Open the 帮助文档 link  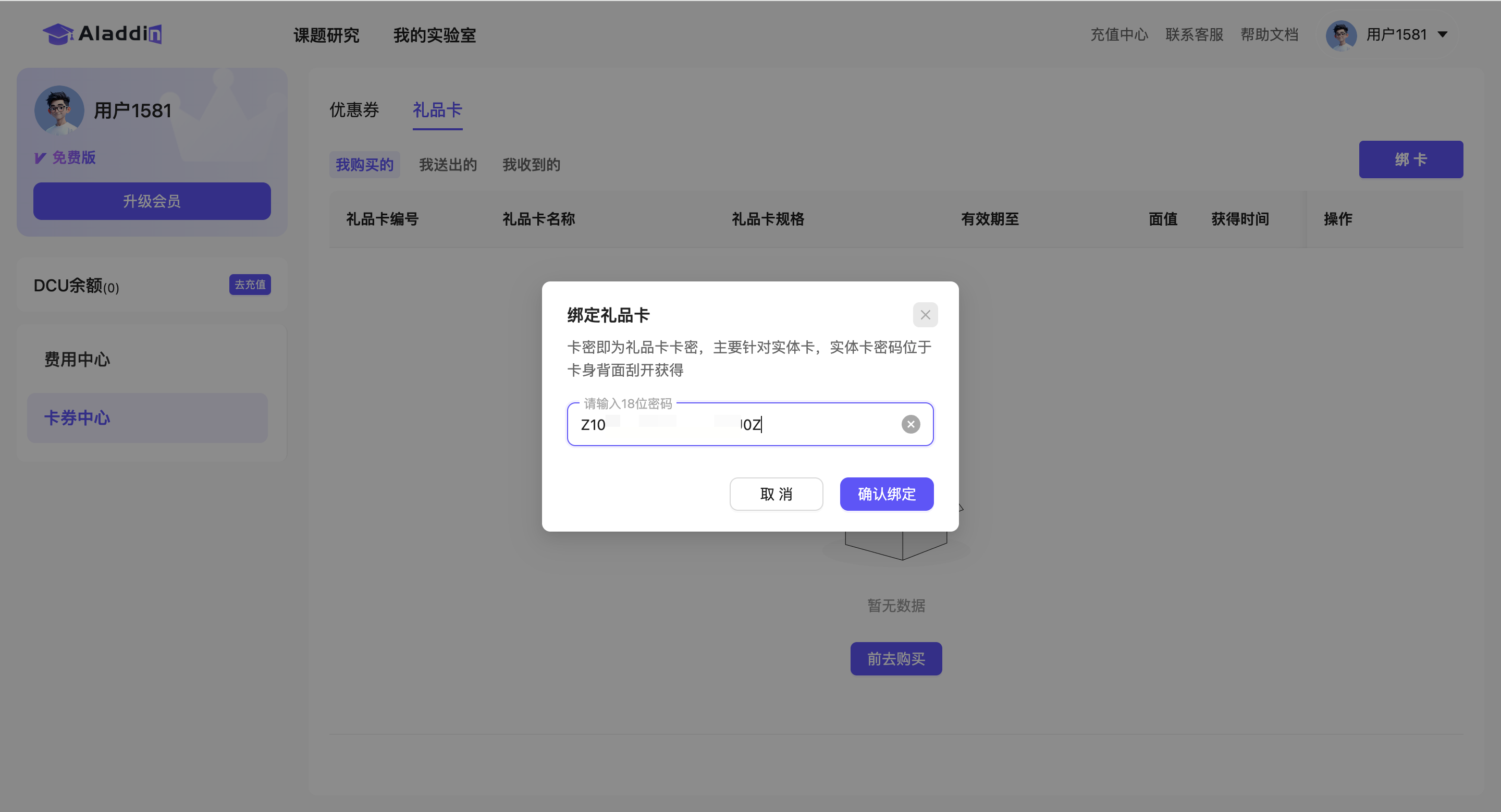pyautogui.click(x=1269, y=35)
